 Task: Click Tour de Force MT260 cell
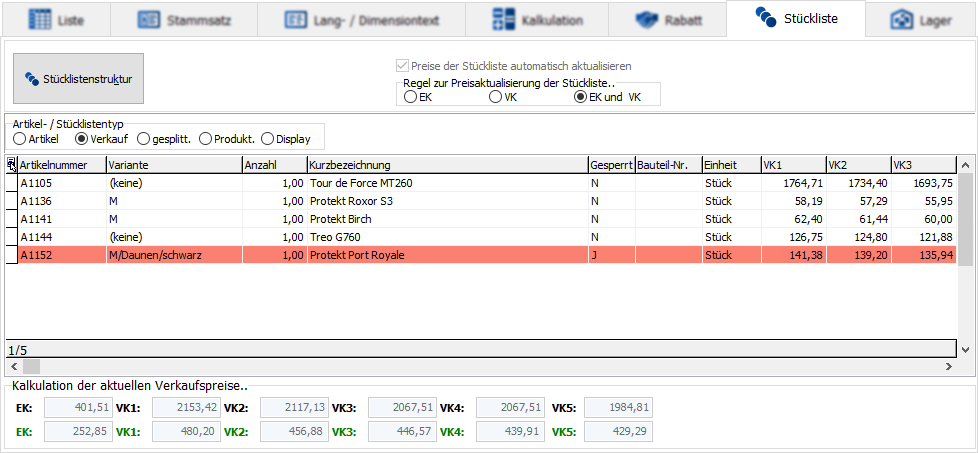point(448,183)
